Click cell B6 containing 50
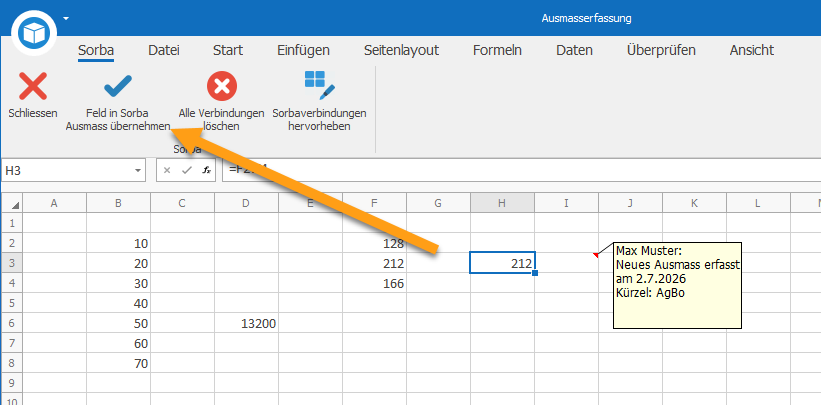The image size is (821, 405). pos(118,323)
